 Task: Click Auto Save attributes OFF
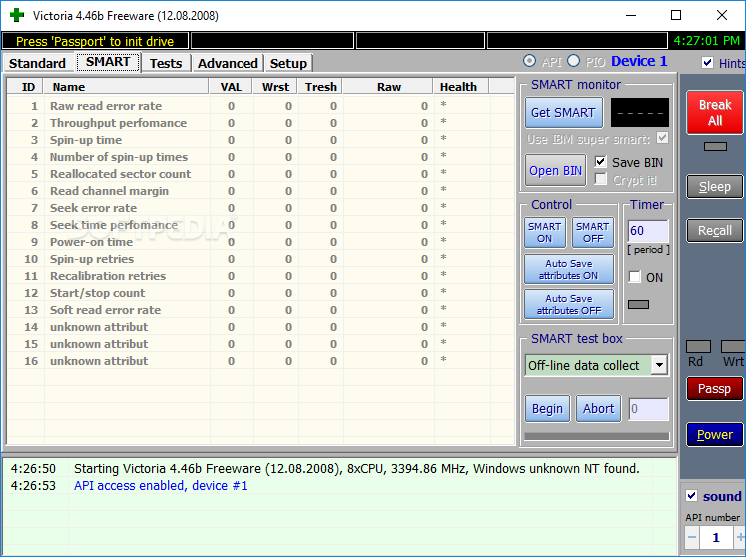(x=569, y=304)
